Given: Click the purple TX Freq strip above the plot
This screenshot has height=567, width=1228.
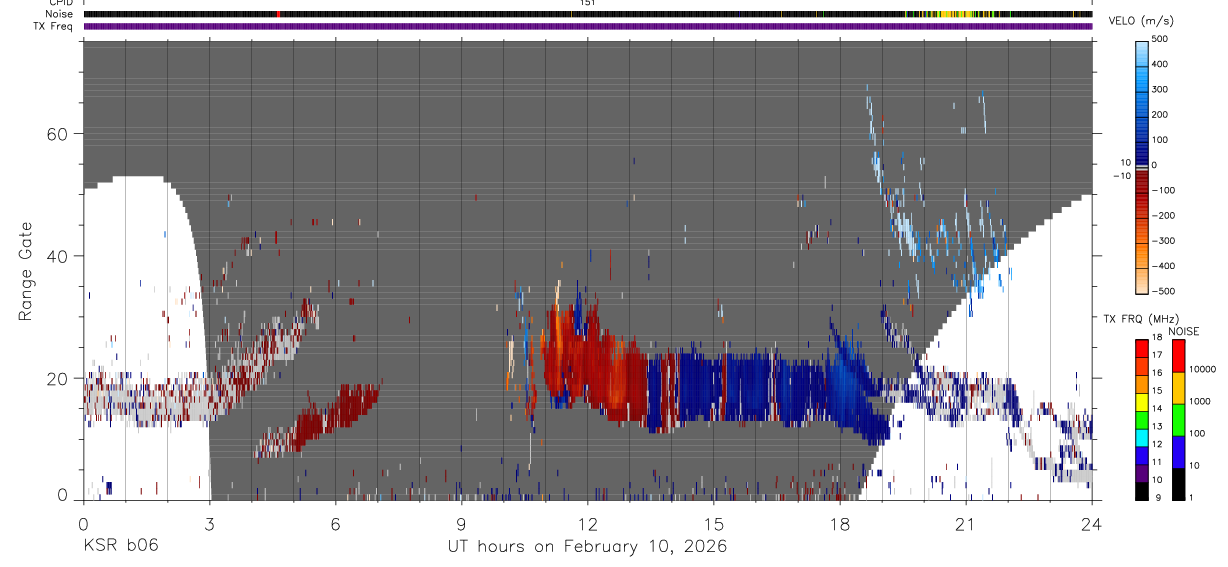Looking at the screenshot, I should [x=588, y=26].
